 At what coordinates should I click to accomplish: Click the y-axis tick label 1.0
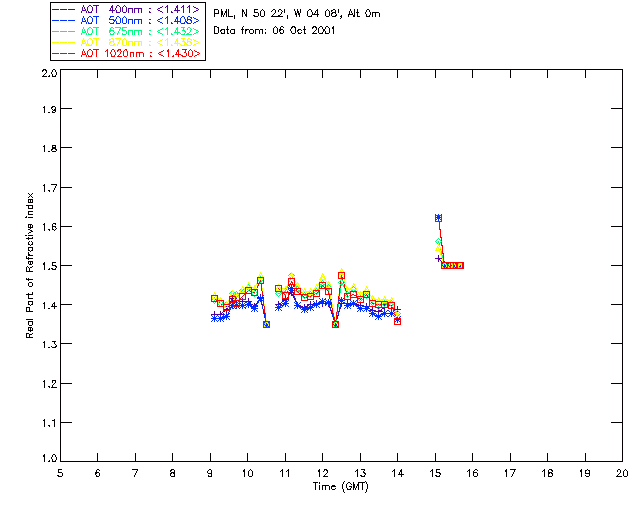click(49, 458)
